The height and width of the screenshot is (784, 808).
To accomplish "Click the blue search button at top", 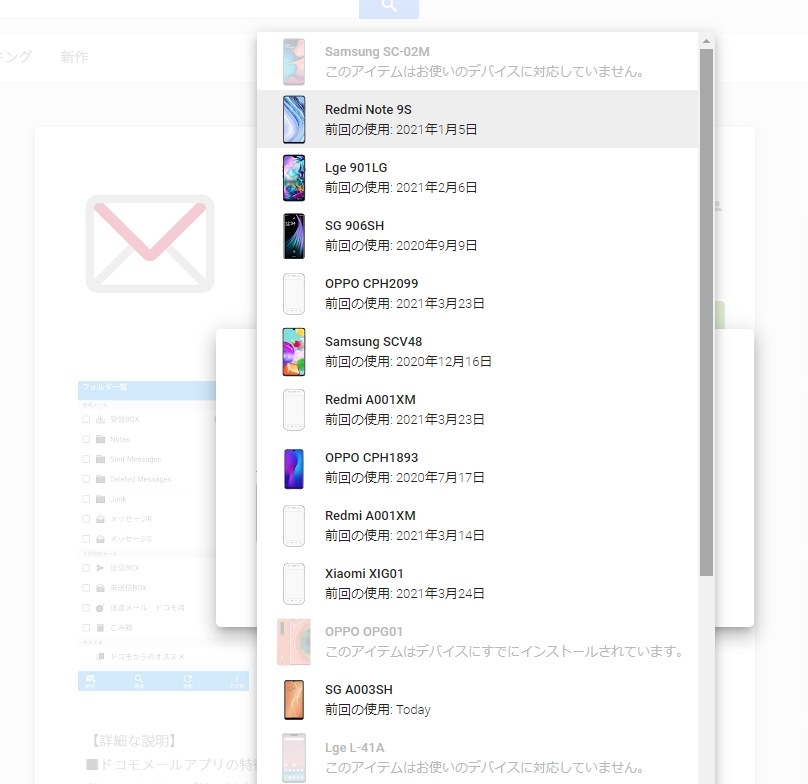I will [389, 9].
